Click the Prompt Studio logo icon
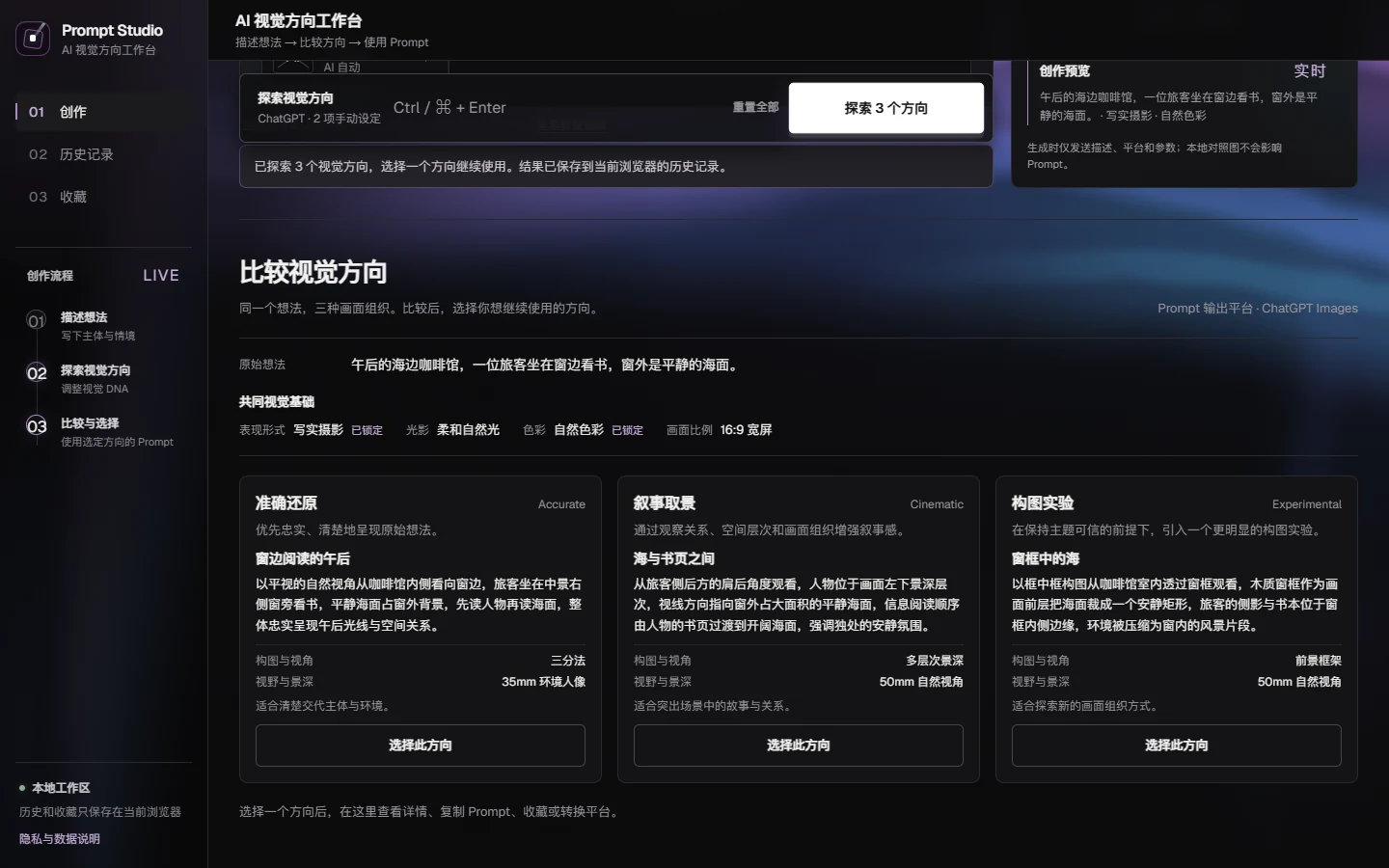The width and height of the screenshot is (1389, 868). click(33, 39)
